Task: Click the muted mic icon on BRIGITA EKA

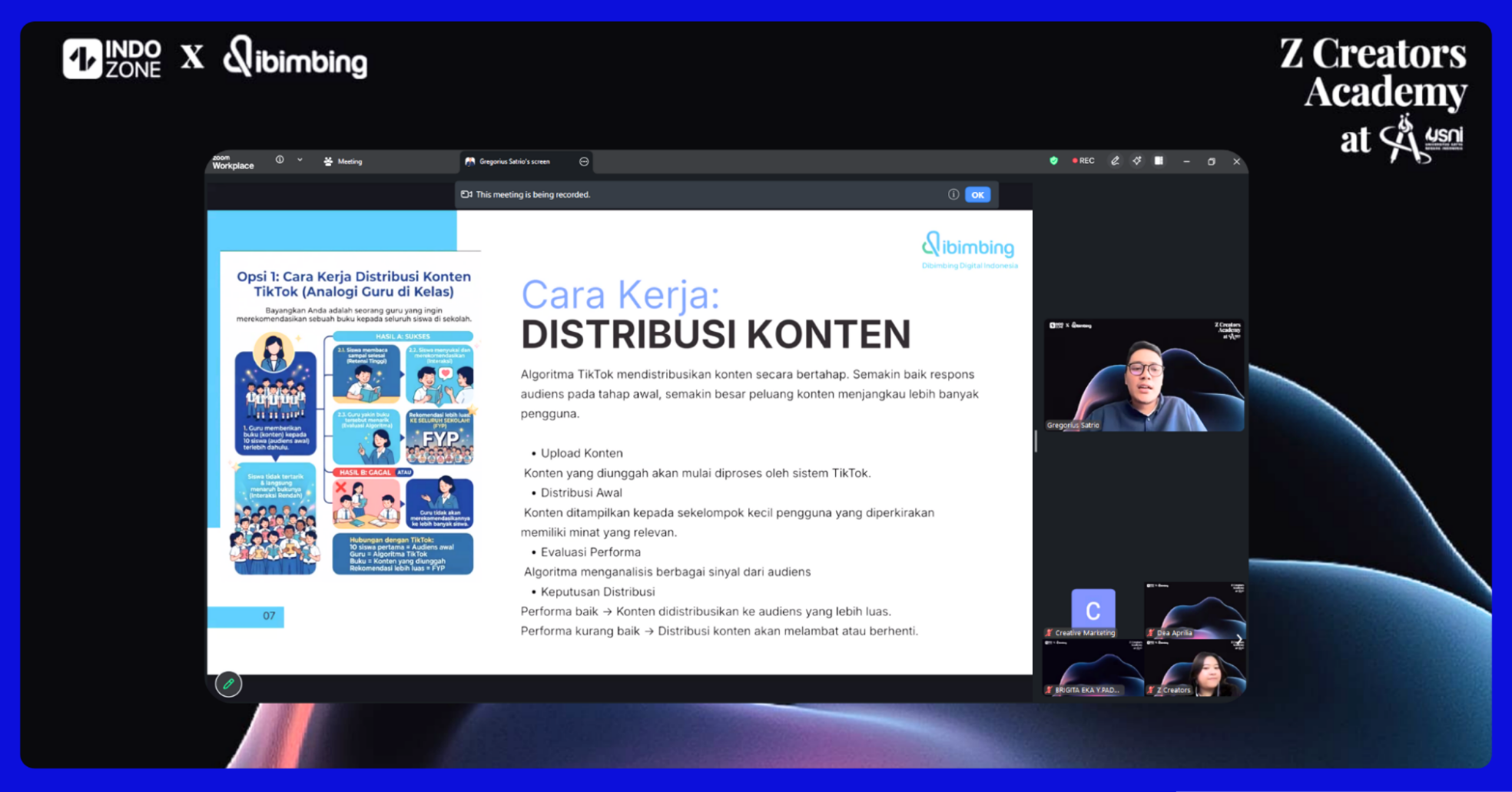Action: pos(1049,690)
